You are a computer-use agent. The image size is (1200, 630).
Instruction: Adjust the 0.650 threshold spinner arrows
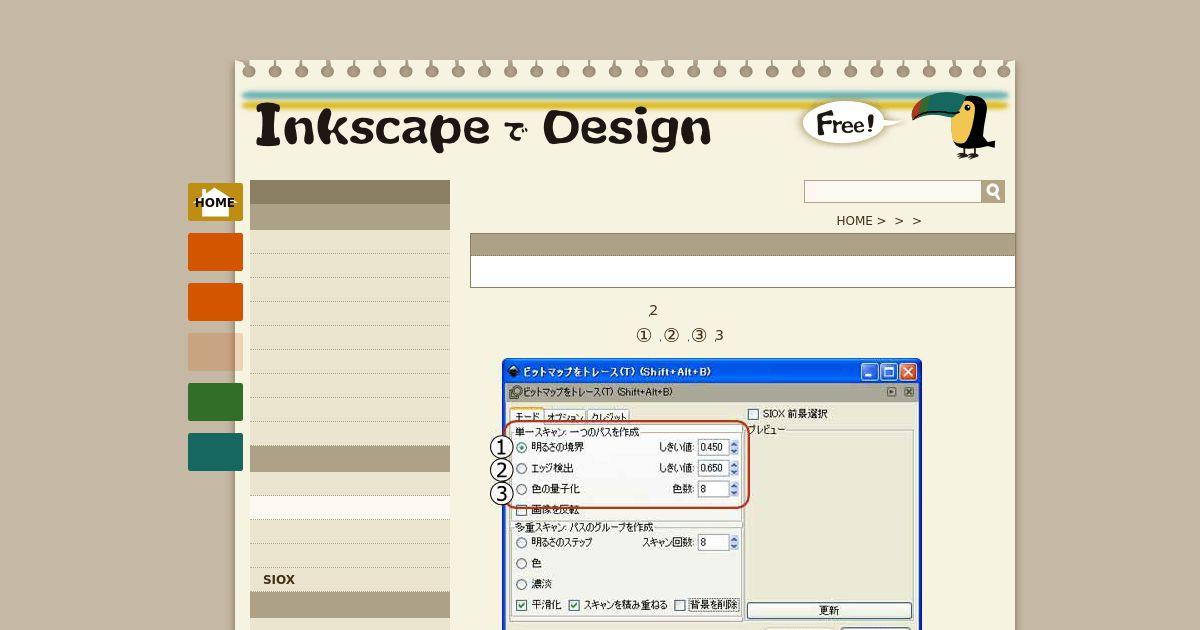tap(734, 468)
